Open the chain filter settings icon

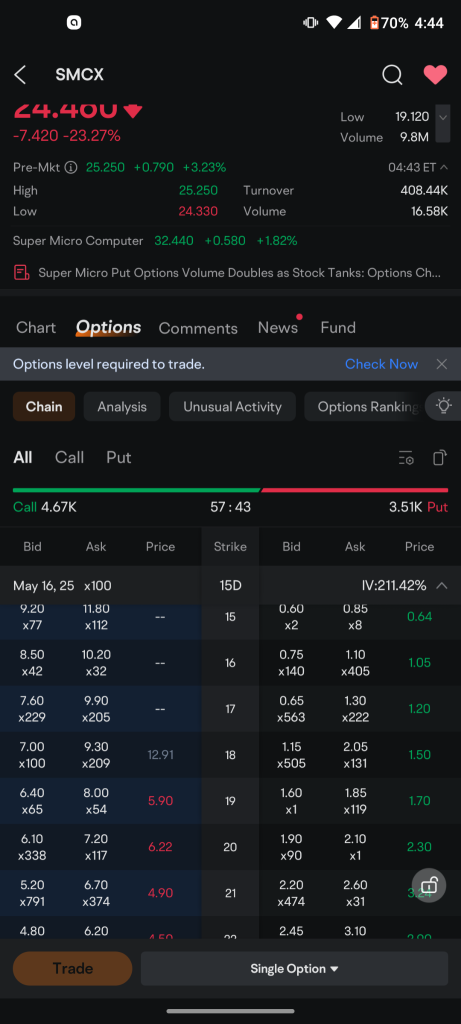[406, 458]
